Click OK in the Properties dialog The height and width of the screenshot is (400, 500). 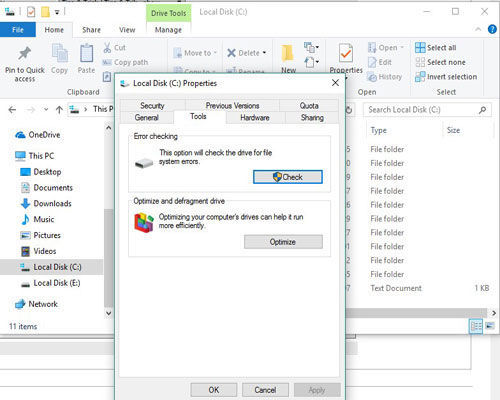(214, 390)
